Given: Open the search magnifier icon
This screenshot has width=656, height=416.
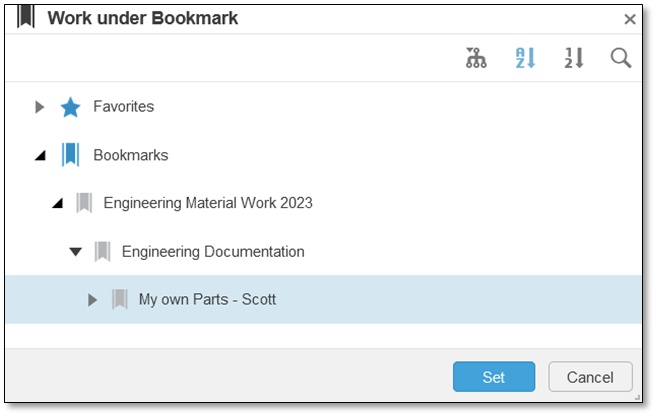Looking at the screenshot, I should point(621,58).
